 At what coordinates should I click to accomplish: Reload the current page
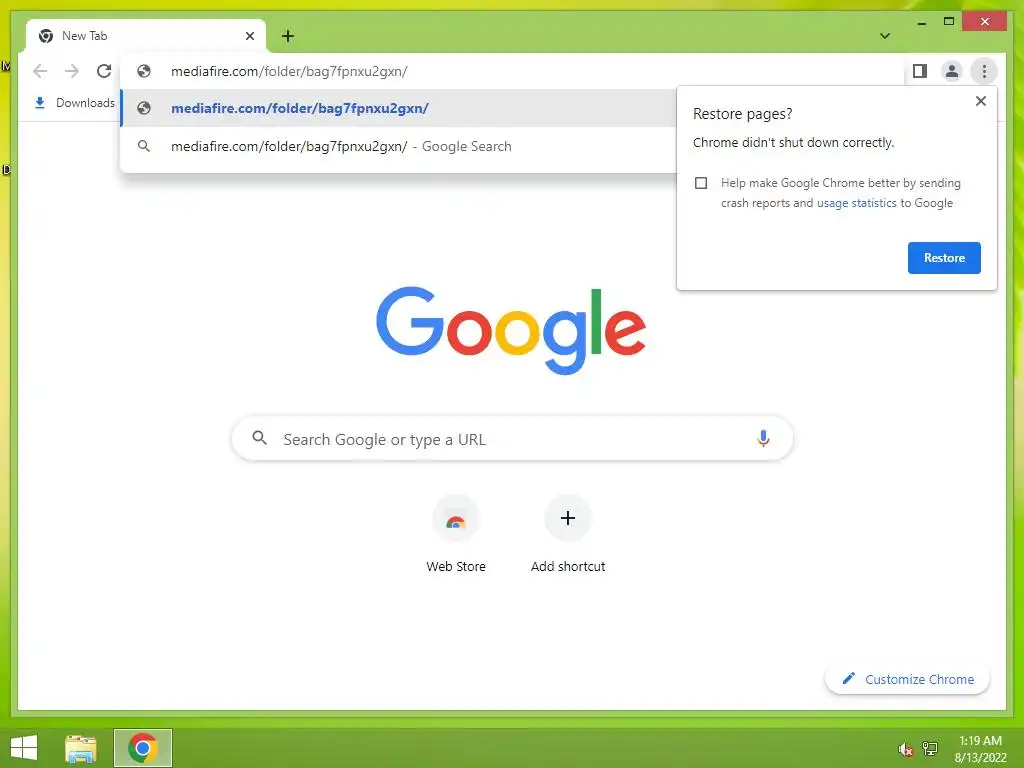tap(104, 71)
